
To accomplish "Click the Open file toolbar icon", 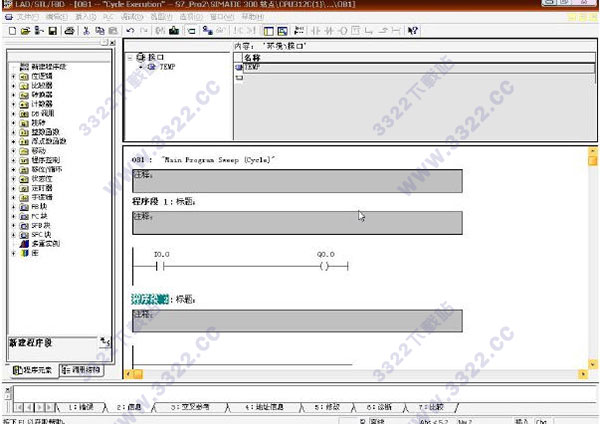I will (26, 31).
